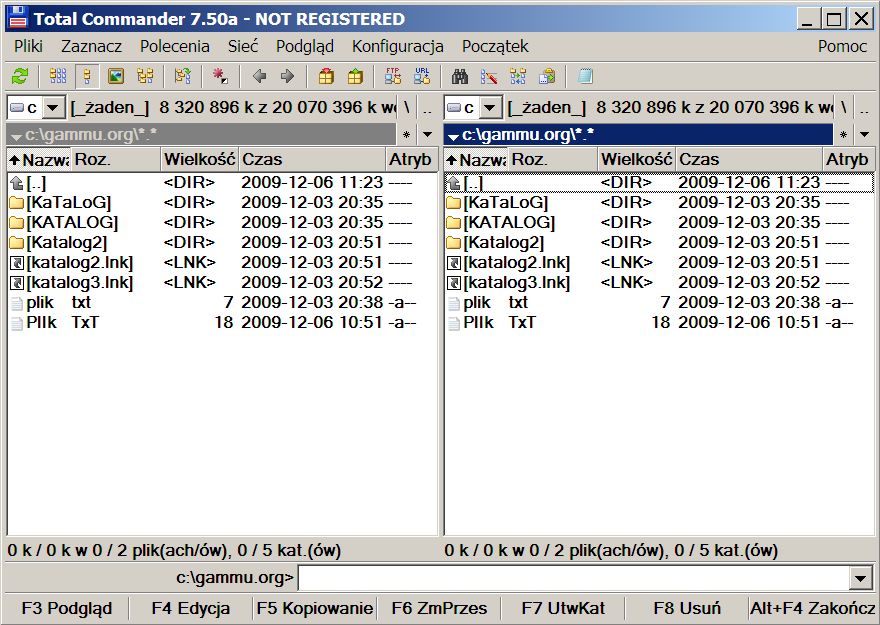Select [Katalog2] folder in left panel

pos(222,242)
